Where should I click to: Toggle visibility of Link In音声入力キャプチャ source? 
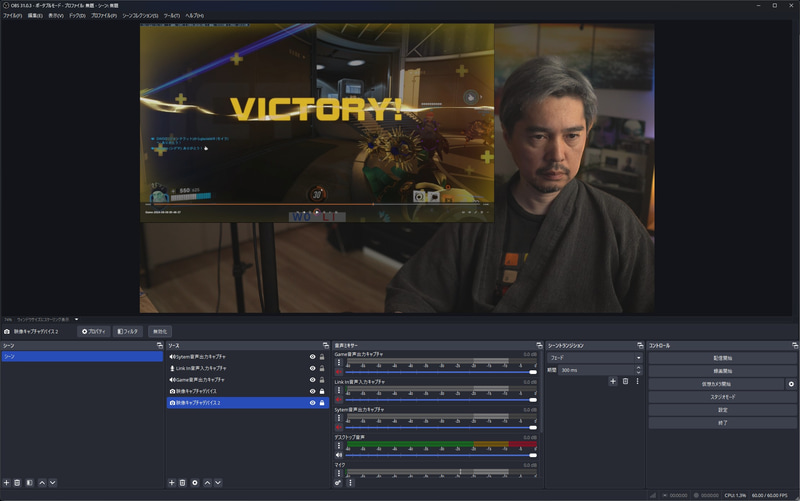click(313, 368)
